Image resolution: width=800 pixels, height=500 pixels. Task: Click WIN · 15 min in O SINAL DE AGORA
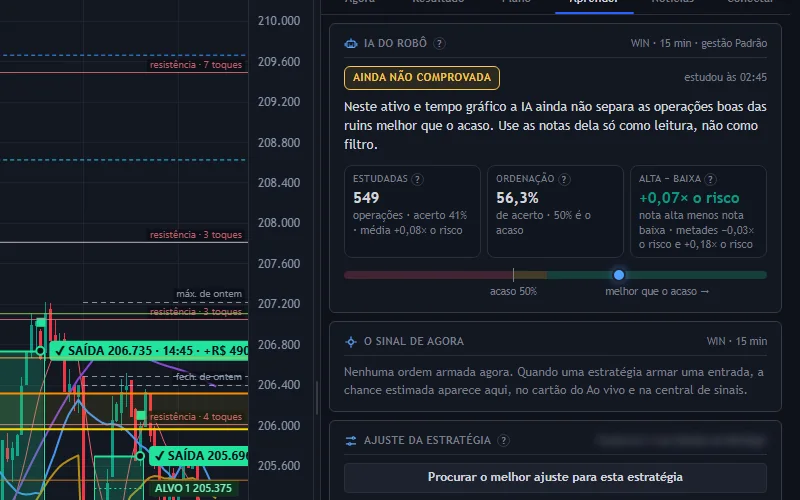click(x=736, y=341)
